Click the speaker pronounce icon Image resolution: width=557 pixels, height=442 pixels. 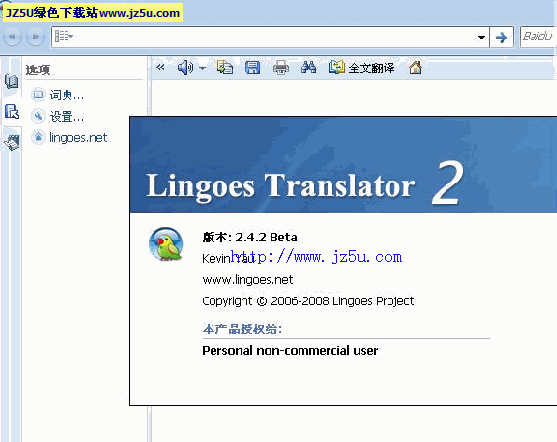(185, 67)
